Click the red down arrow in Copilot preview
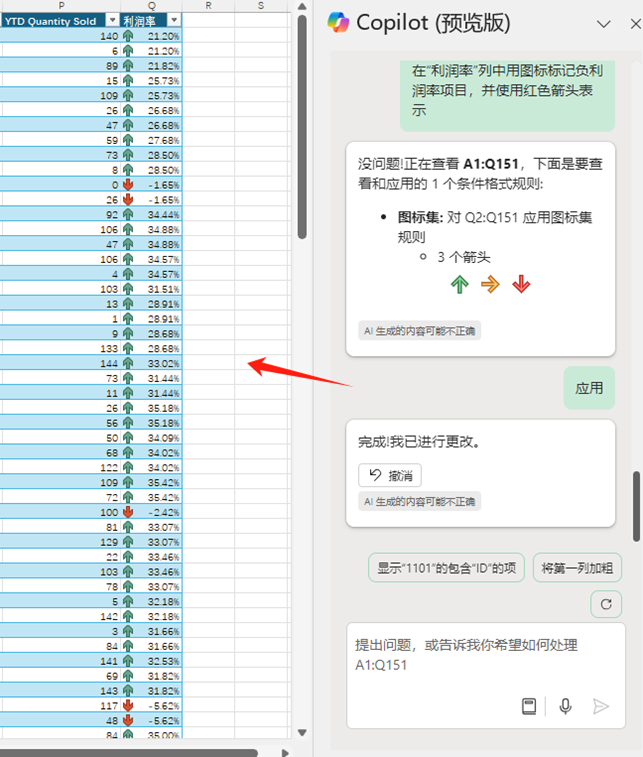This screenshot has width=643, height=757. (521, 284)
